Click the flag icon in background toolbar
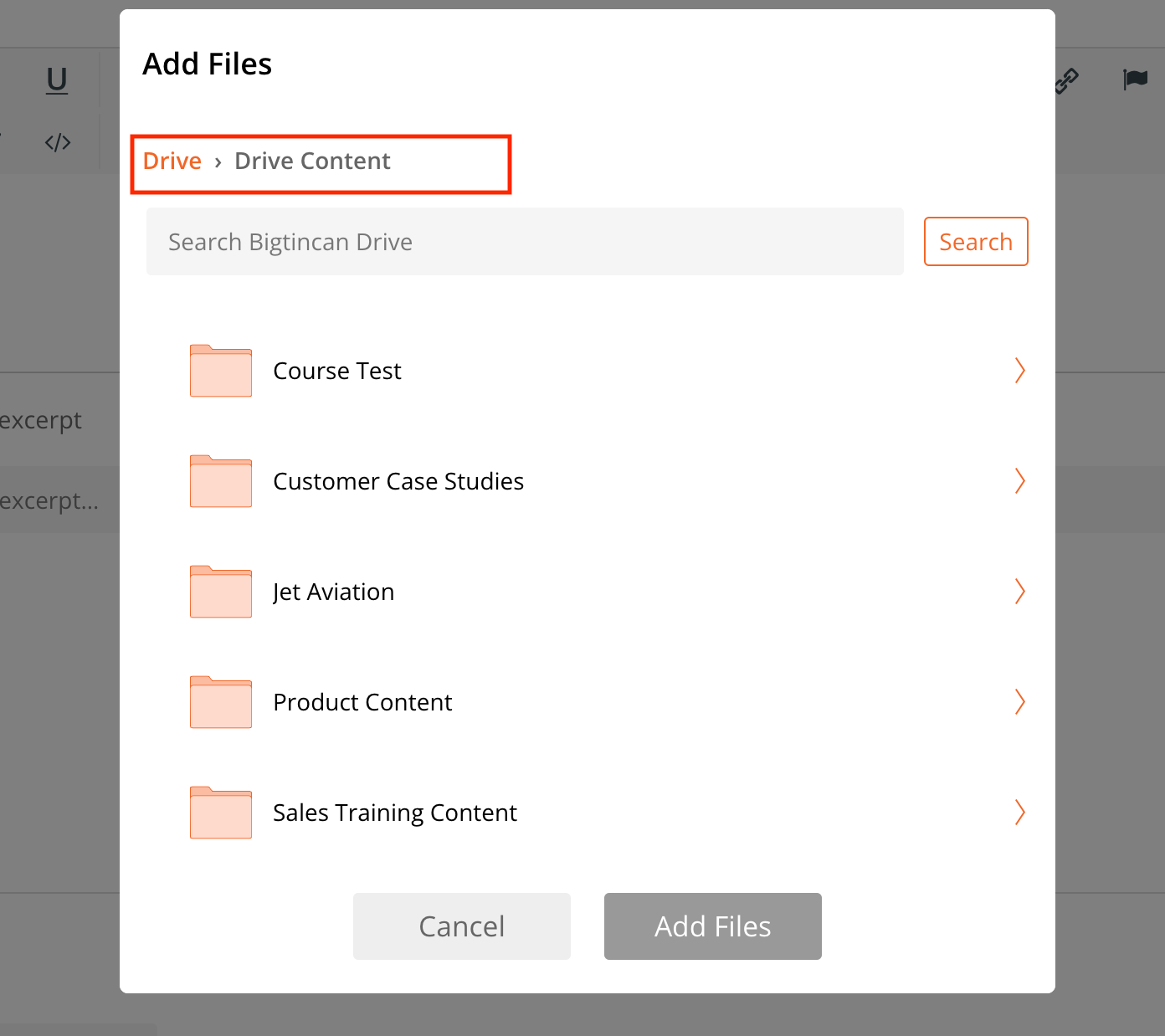1165x1036 pixels. click(x=1135, y=79)
